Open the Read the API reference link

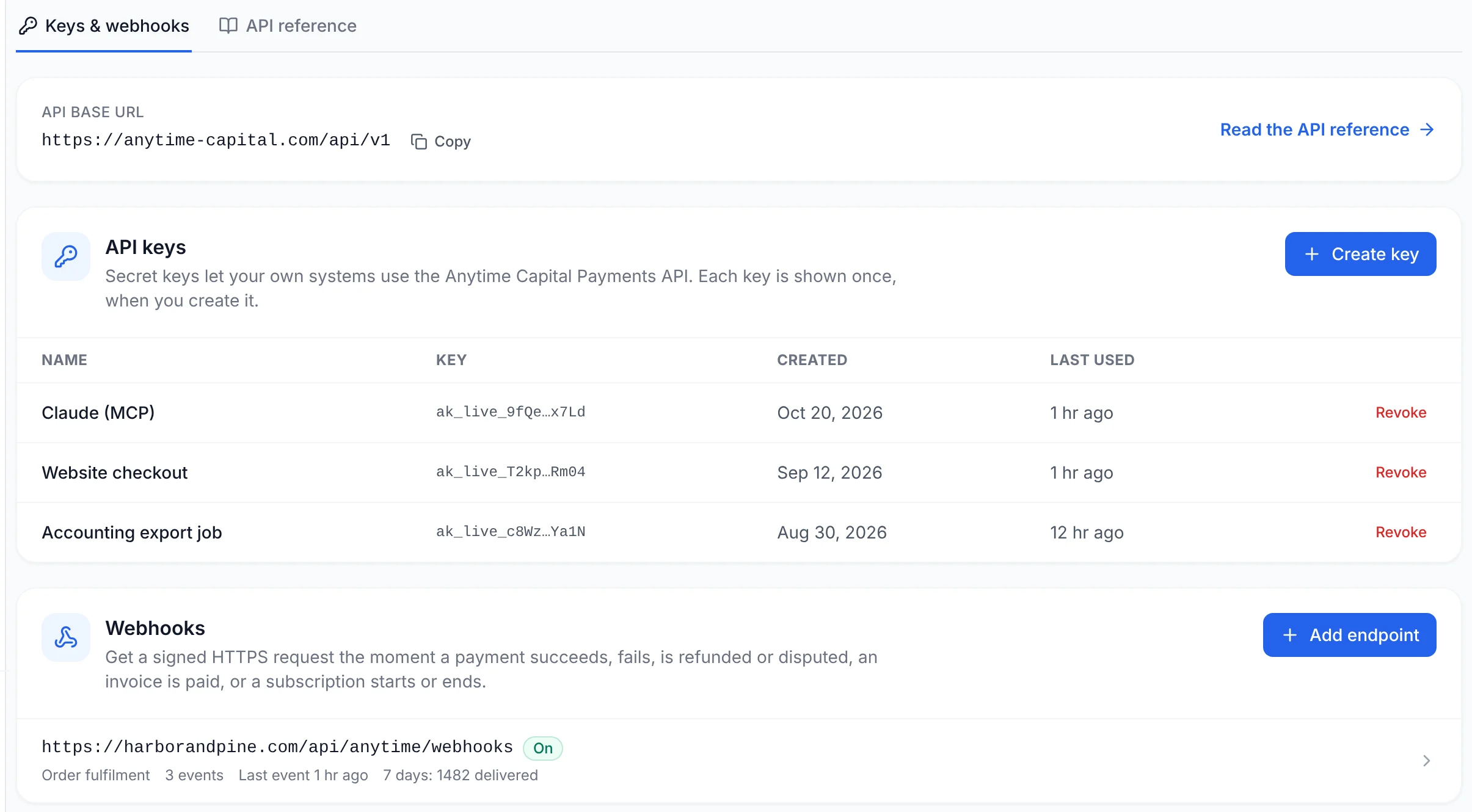coord(1327,129)
